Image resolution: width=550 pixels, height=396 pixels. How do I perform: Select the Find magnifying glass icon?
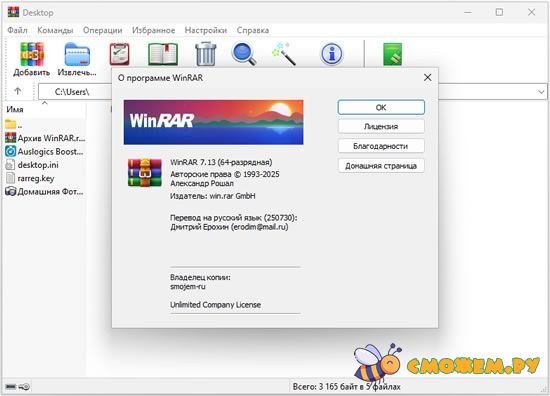tap(244, 54)
